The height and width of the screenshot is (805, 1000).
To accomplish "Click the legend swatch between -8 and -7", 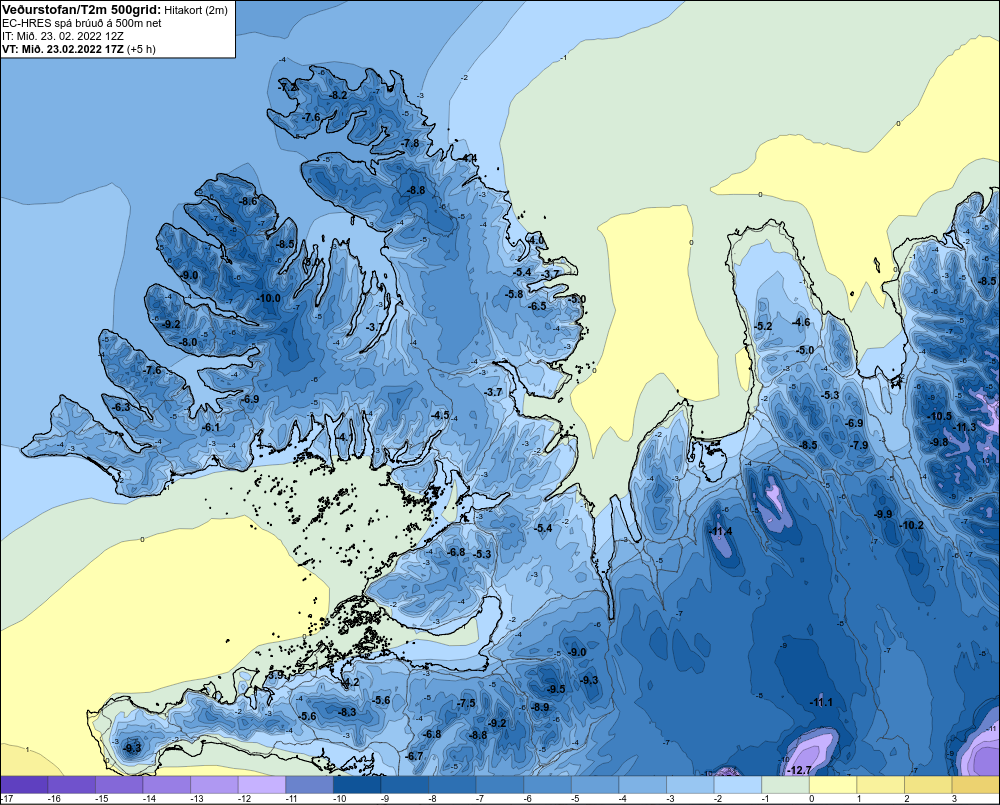I will (x=452, y=785).
